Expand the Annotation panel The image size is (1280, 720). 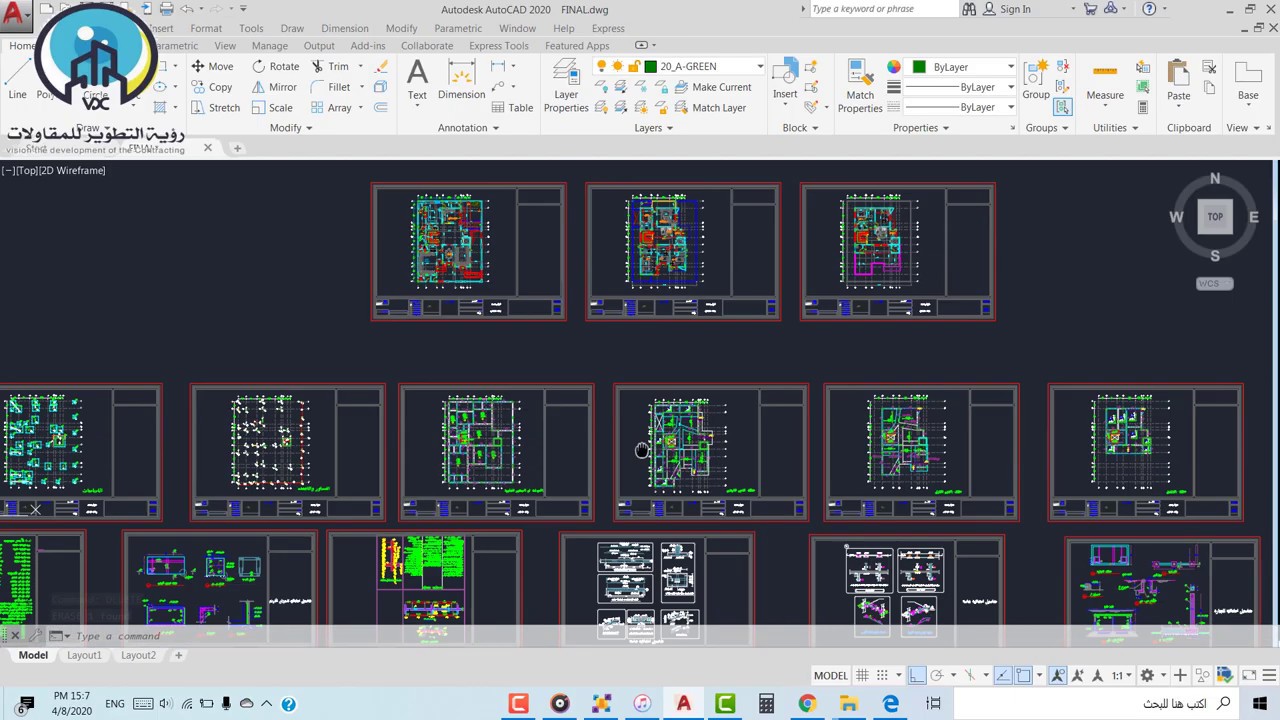click(468, 128)
